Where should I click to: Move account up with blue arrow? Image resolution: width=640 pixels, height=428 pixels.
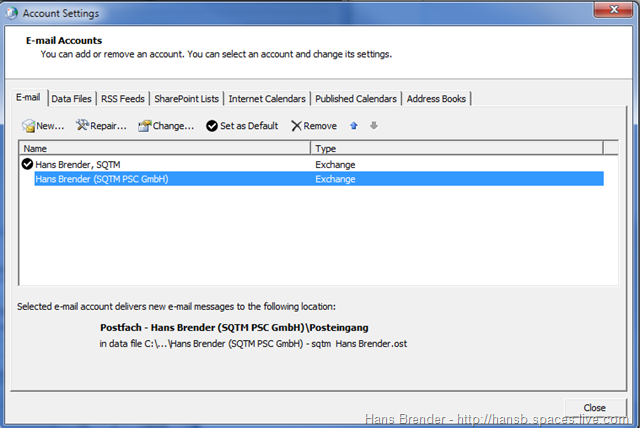(353, 126)
